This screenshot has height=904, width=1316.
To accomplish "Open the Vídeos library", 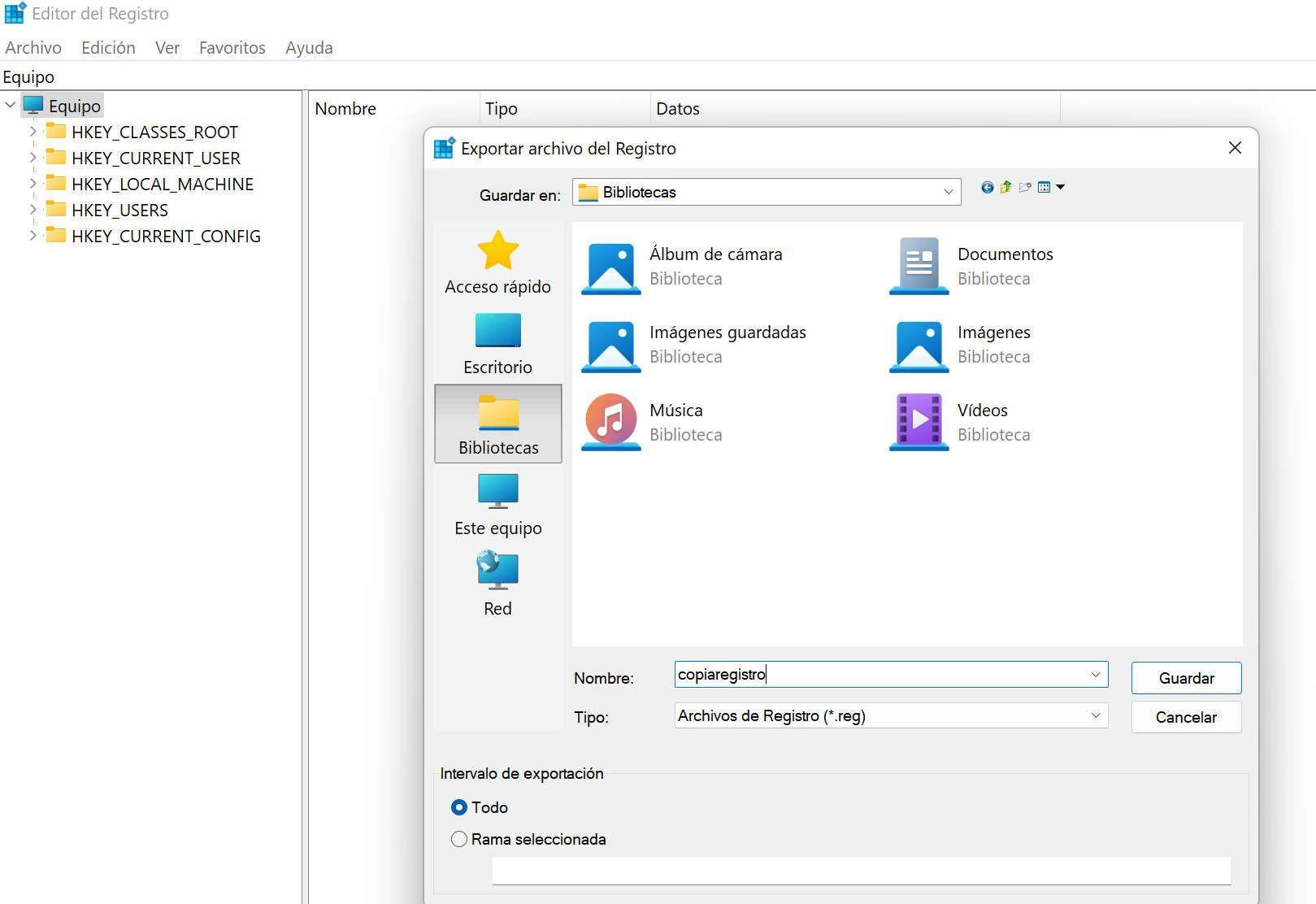I will (x=919, y=421).
